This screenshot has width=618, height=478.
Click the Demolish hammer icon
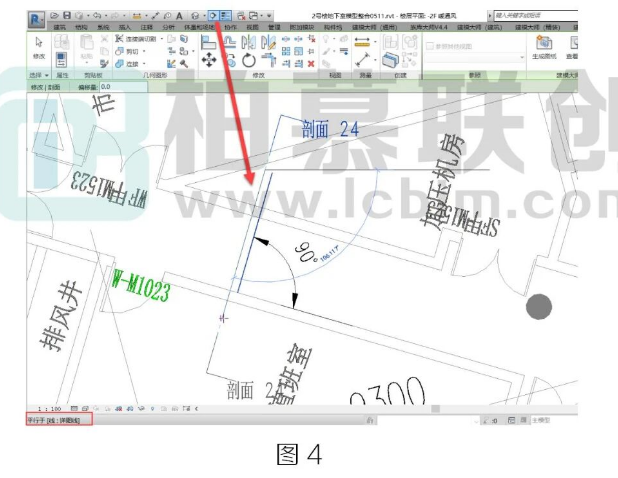pyautogui.click(x=184, y=63)
